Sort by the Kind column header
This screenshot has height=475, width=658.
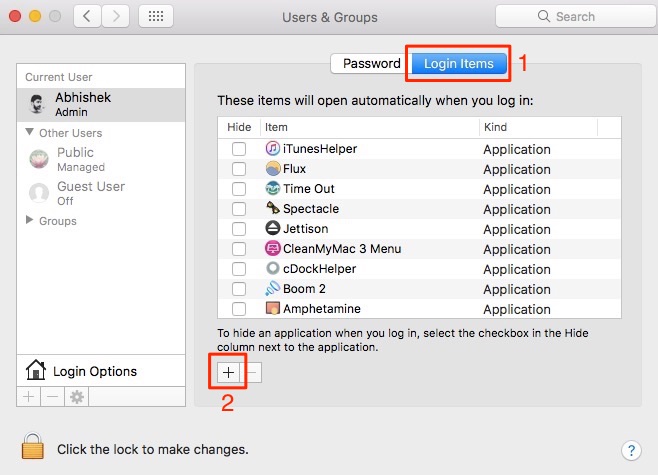538,127
